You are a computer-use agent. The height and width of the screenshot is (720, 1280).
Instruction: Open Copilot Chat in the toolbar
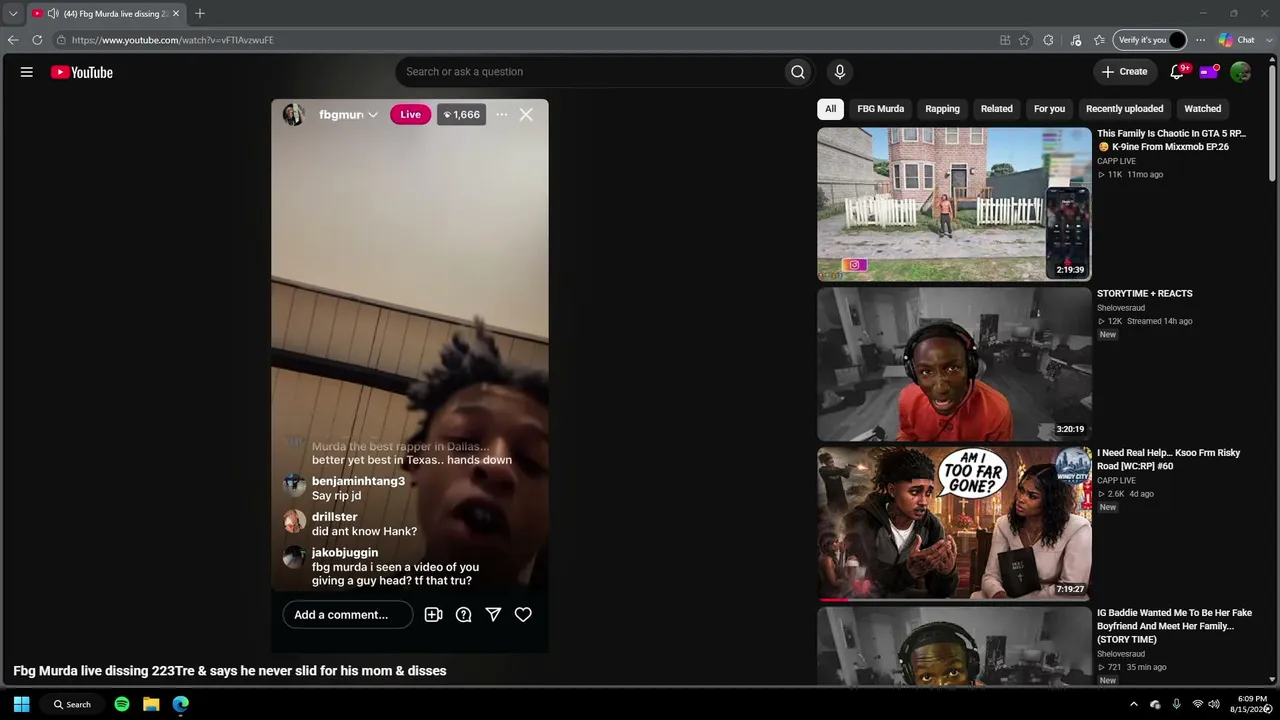1237,40
